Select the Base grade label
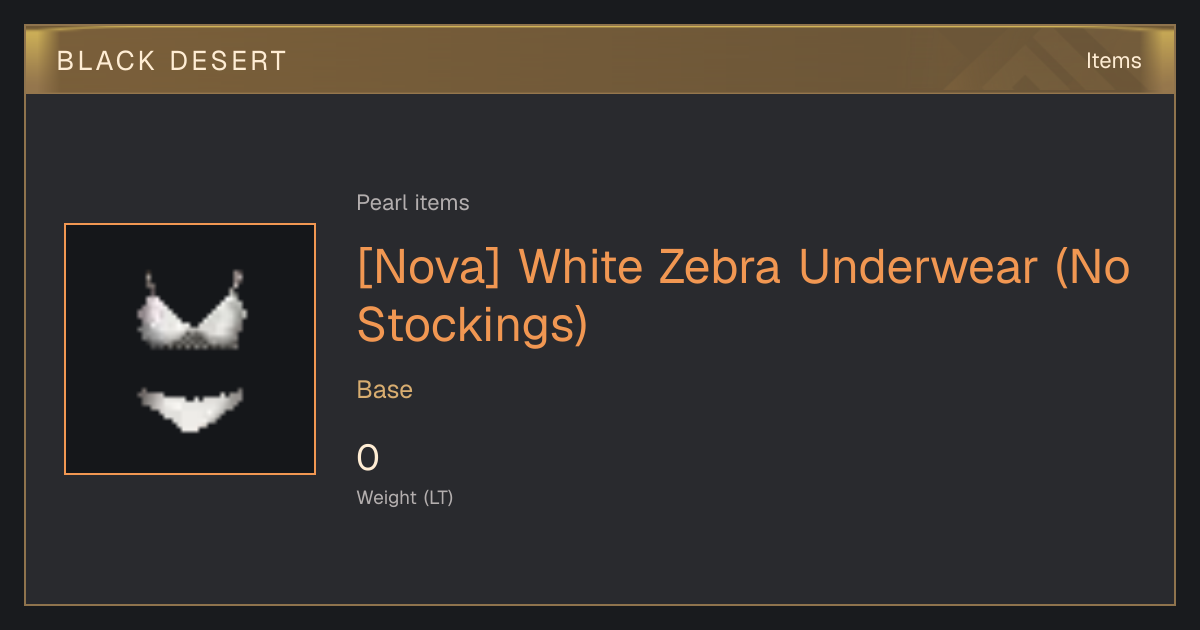This screenshot has width=1200, height=630. tap(385, 390)
